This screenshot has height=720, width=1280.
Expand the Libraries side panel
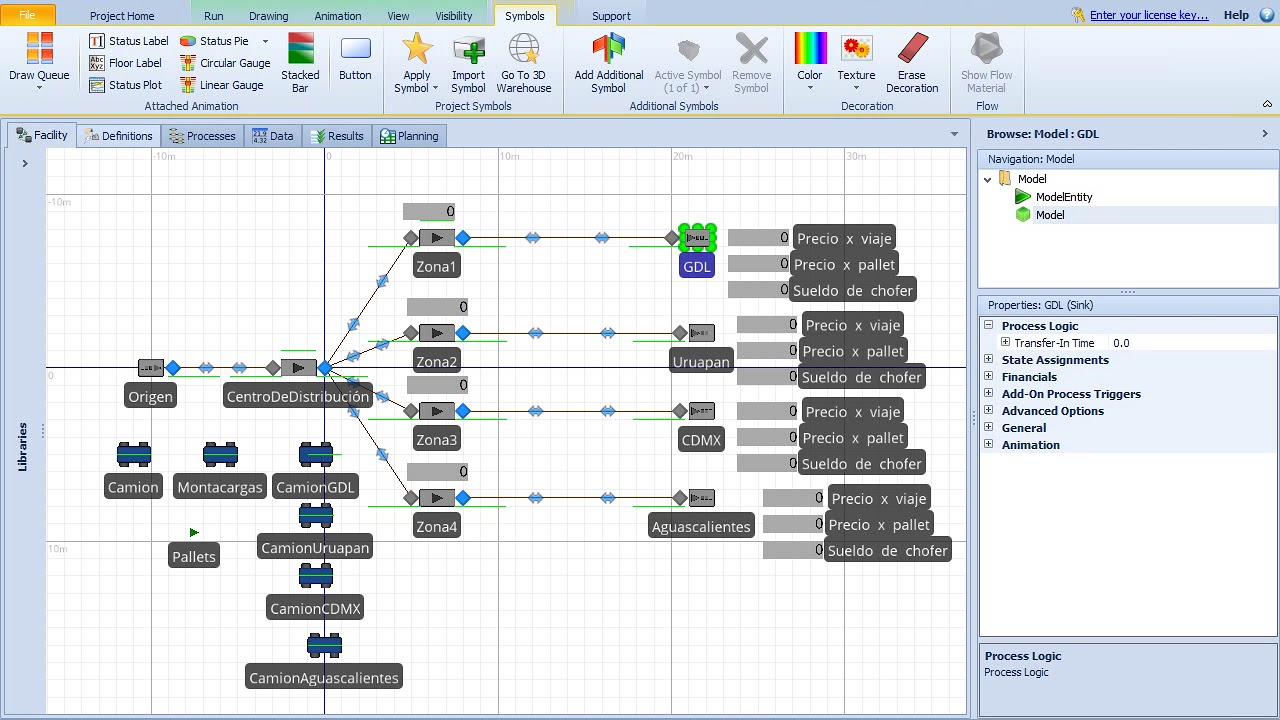[25, 163]
